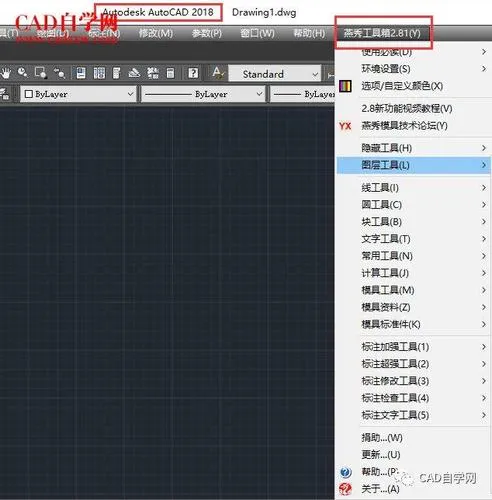Open the 修改(M) menu
The height and width of the screenshot is (500, 492).
point(156,33)
